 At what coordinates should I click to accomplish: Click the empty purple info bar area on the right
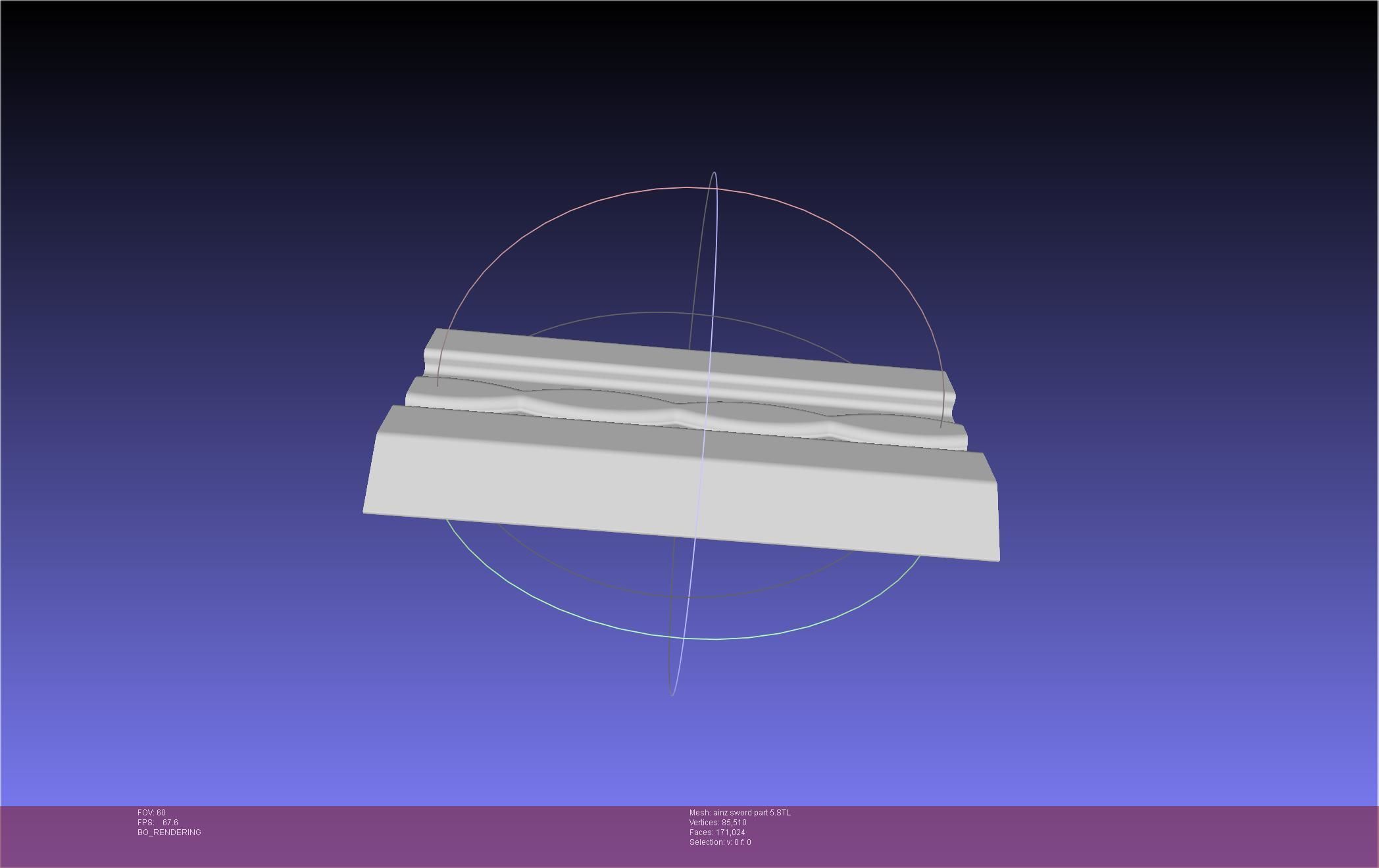1118,835
